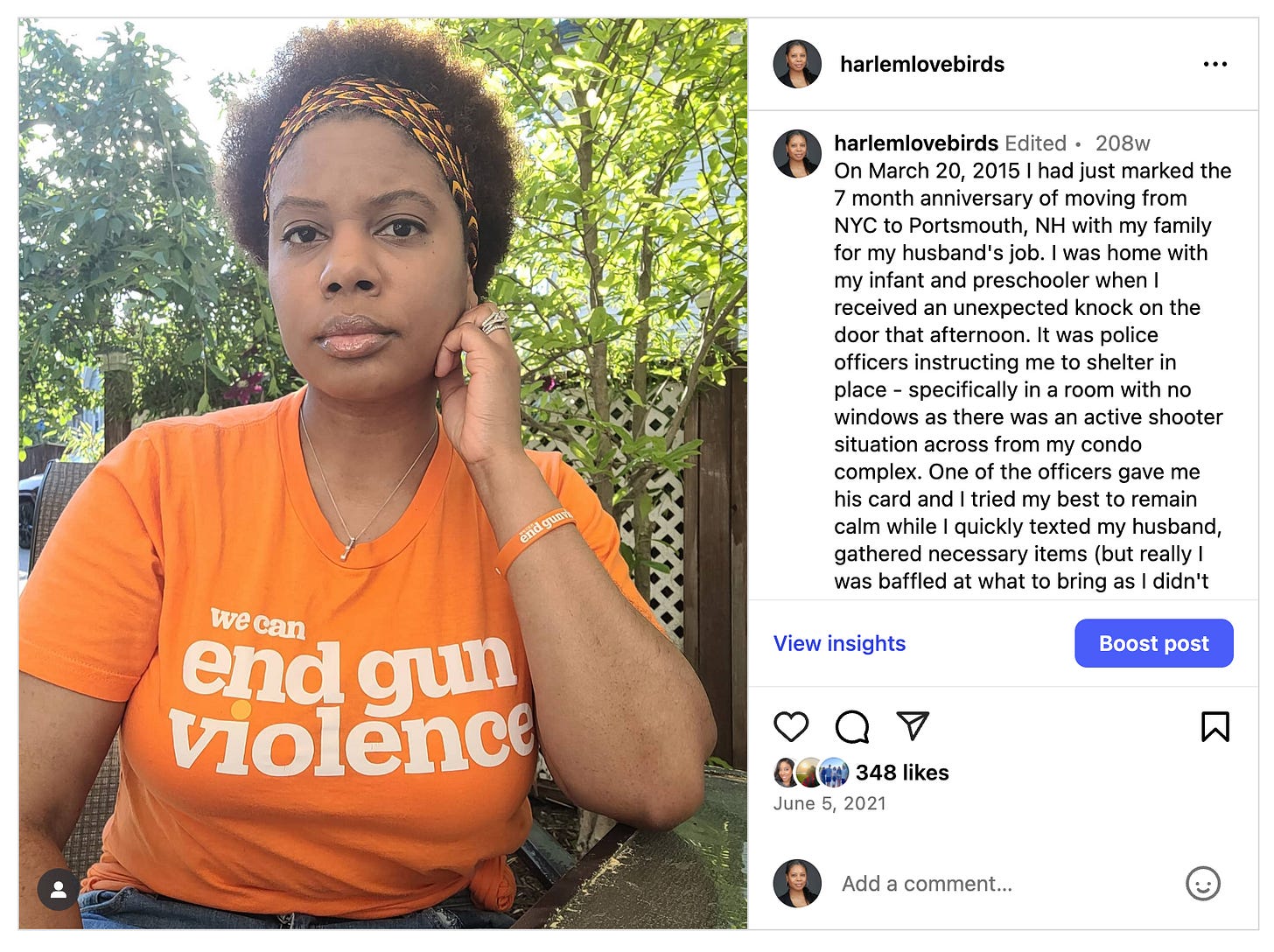This screenshot has height=952, width=1274.
Task: Show tagged people icon on photo
Action: pos(59,889)
